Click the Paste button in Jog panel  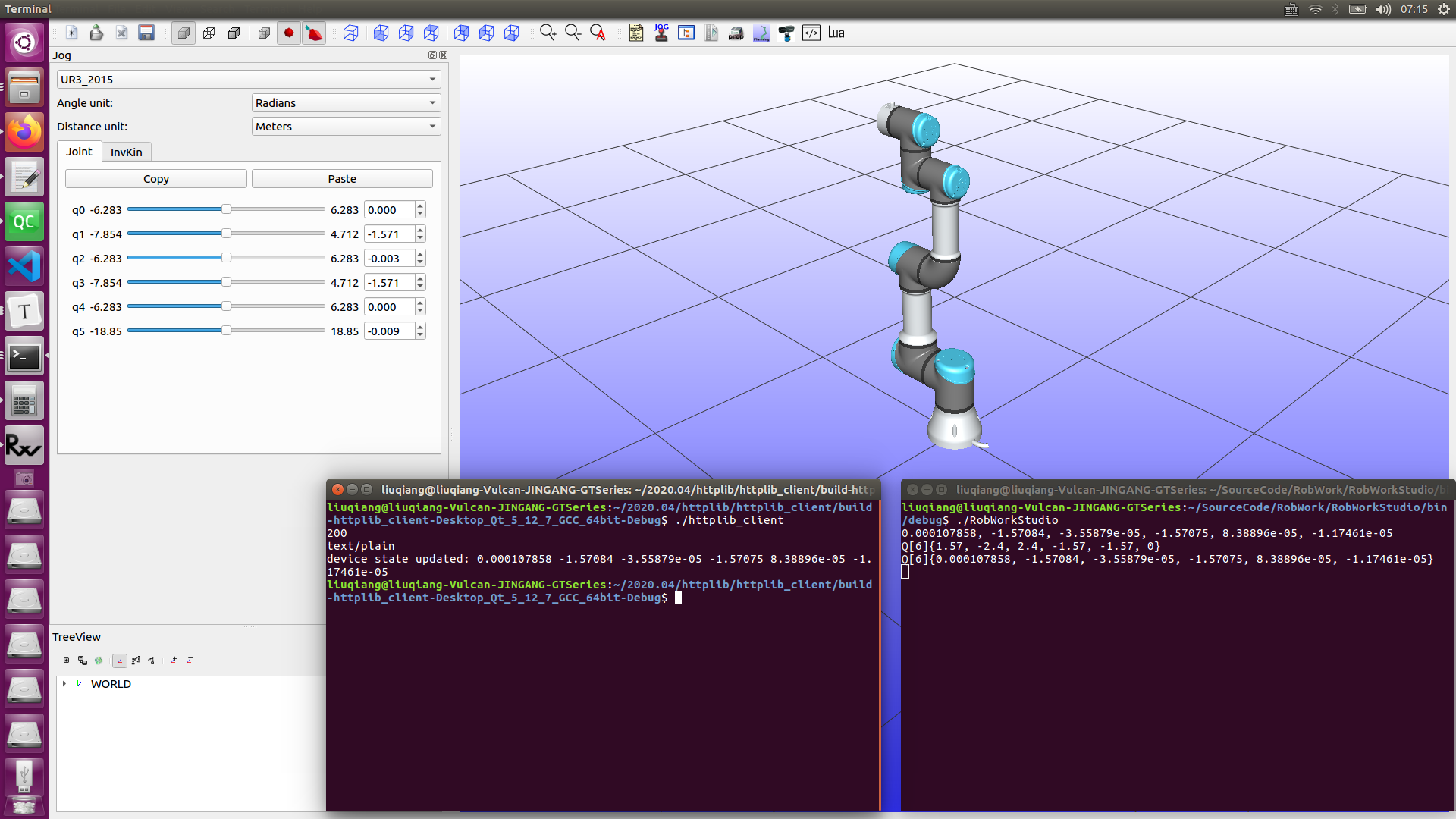click(341, 178)
